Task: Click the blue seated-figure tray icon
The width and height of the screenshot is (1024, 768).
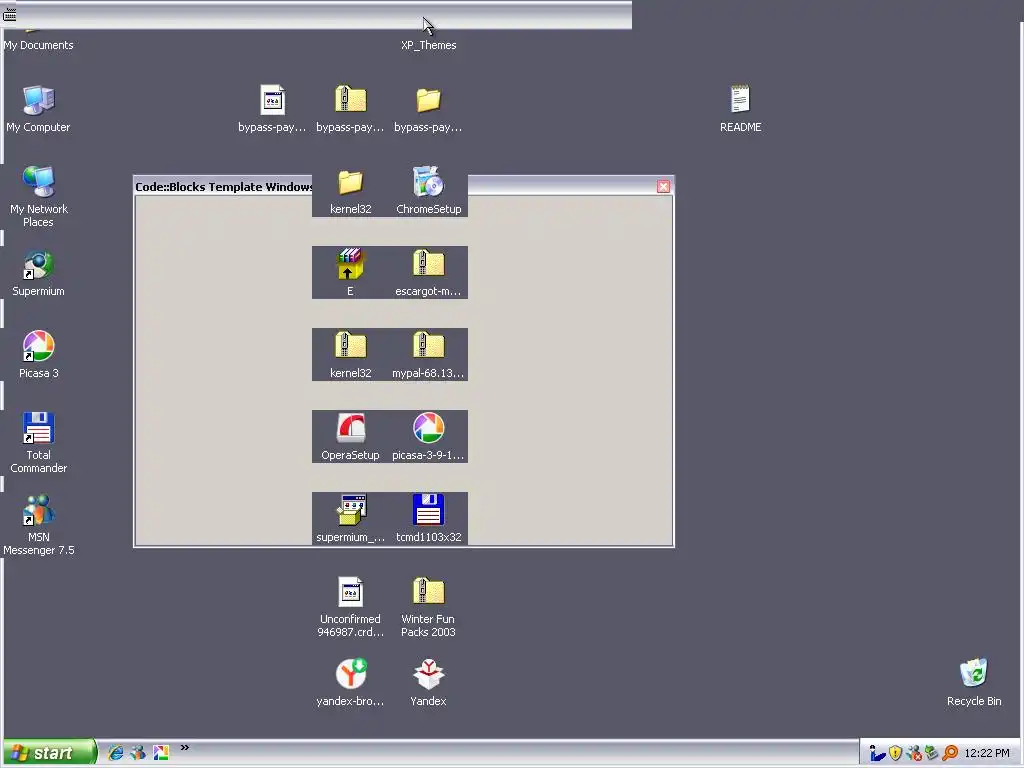Action: pos(877,754)
